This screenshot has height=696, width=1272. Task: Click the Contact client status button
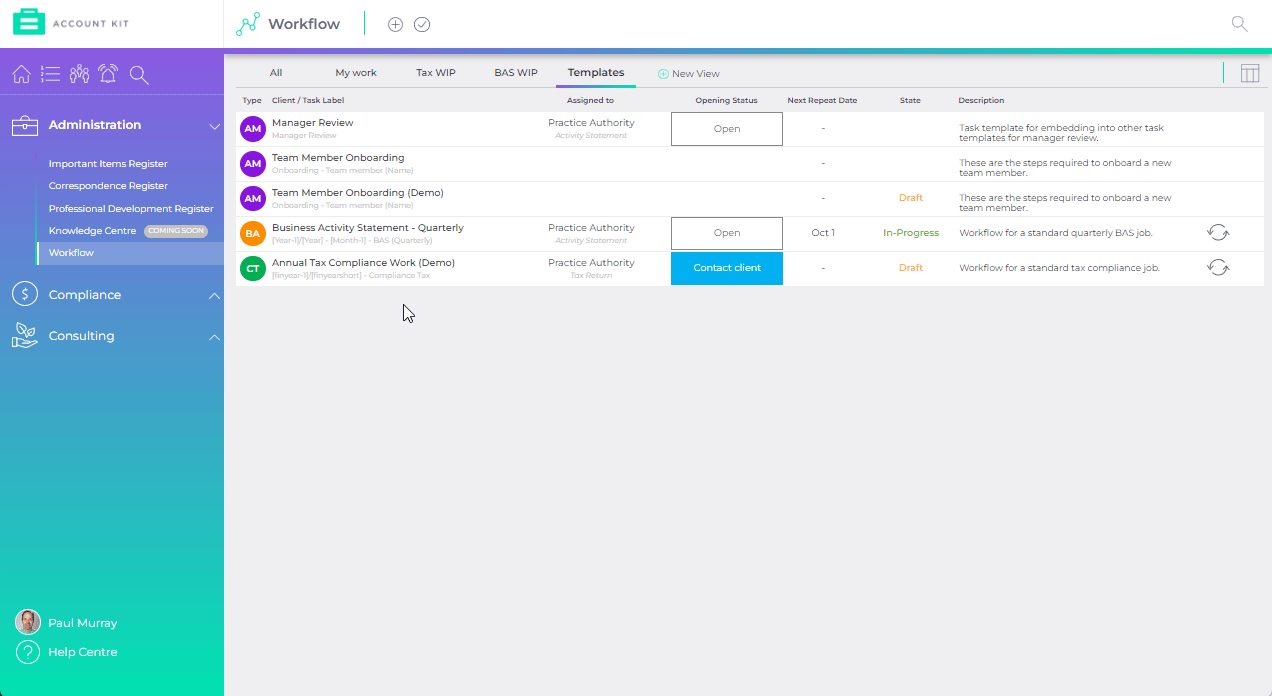(x=727, y=268)
